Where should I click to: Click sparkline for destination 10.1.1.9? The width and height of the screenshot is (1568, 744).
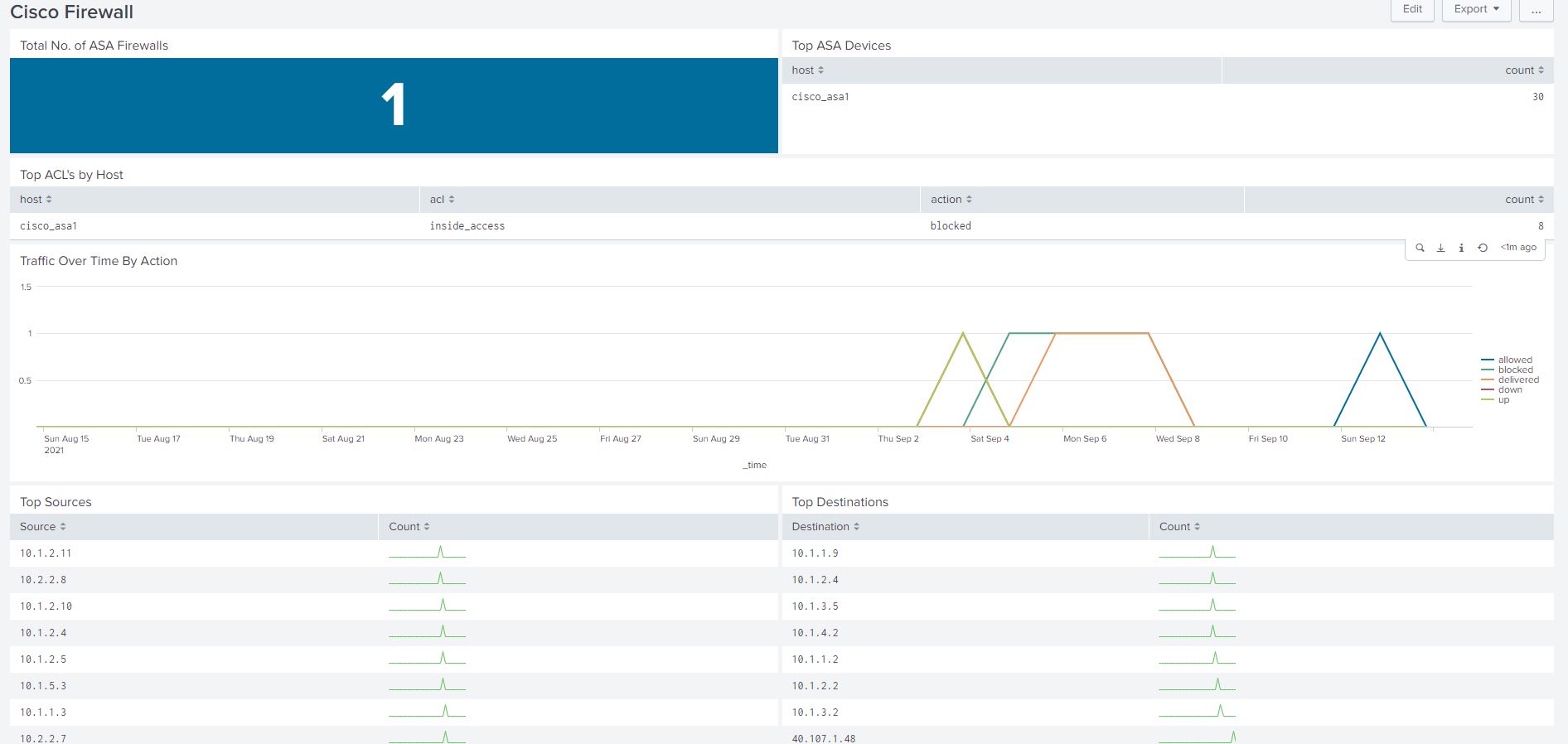[x=1197, y=553]
